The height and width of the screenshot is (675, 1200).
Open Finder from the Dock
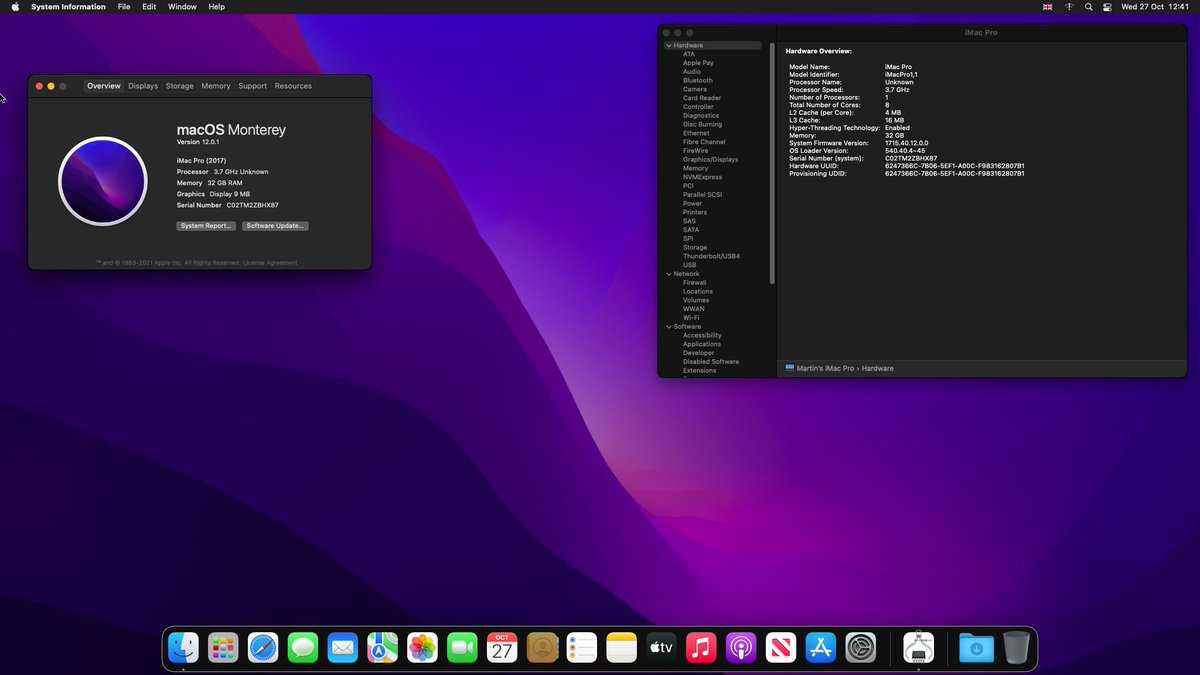pos(183,648)
